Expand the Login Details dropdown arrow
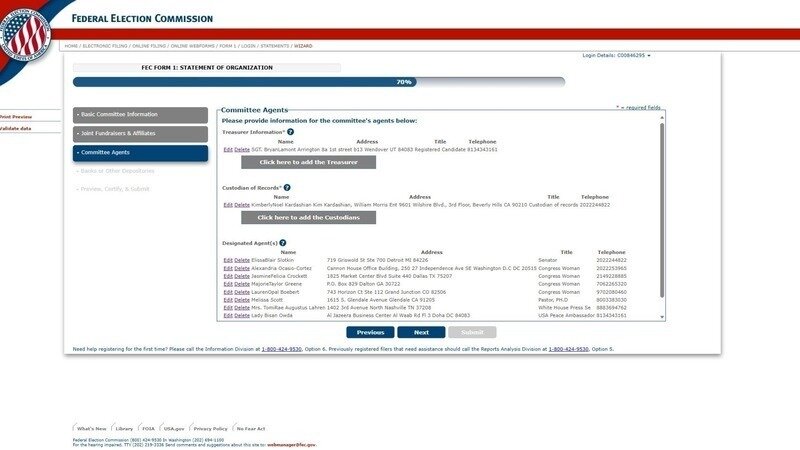Screen dimensions: 800x450 649,56
